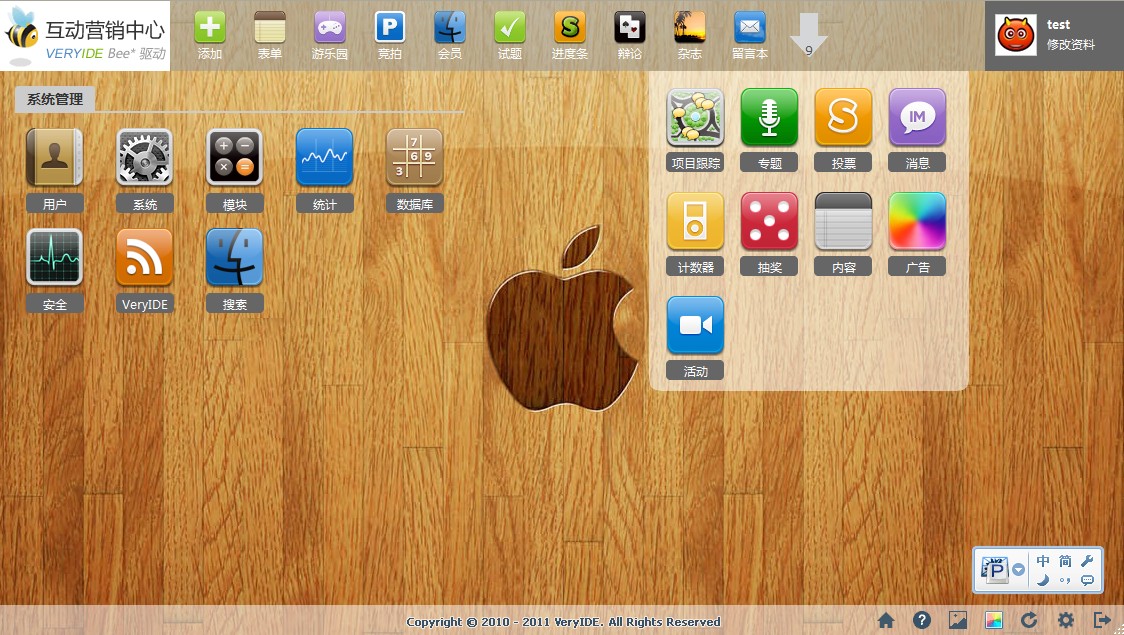The height and width of the screenshot is (635, 1124).
Task: Open the 表单 forms notepad icon
Action: pos(270,28)
